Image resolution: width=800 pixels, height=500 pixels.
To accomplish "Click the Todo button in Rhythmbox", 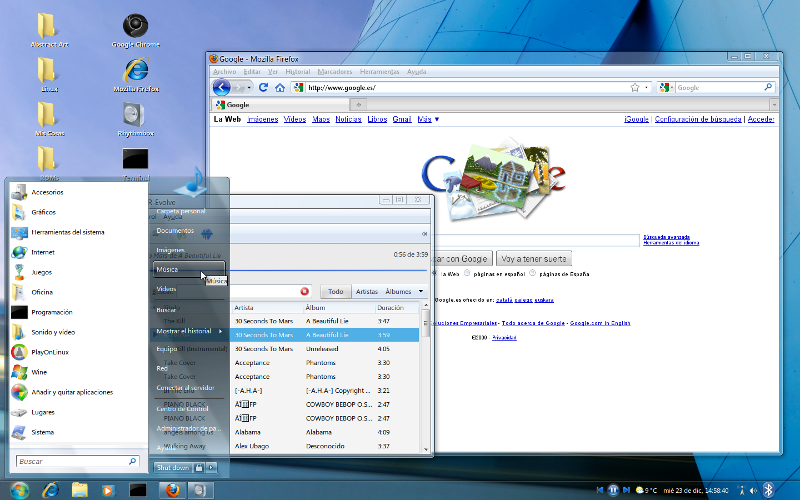I will [x=335, y=291].
